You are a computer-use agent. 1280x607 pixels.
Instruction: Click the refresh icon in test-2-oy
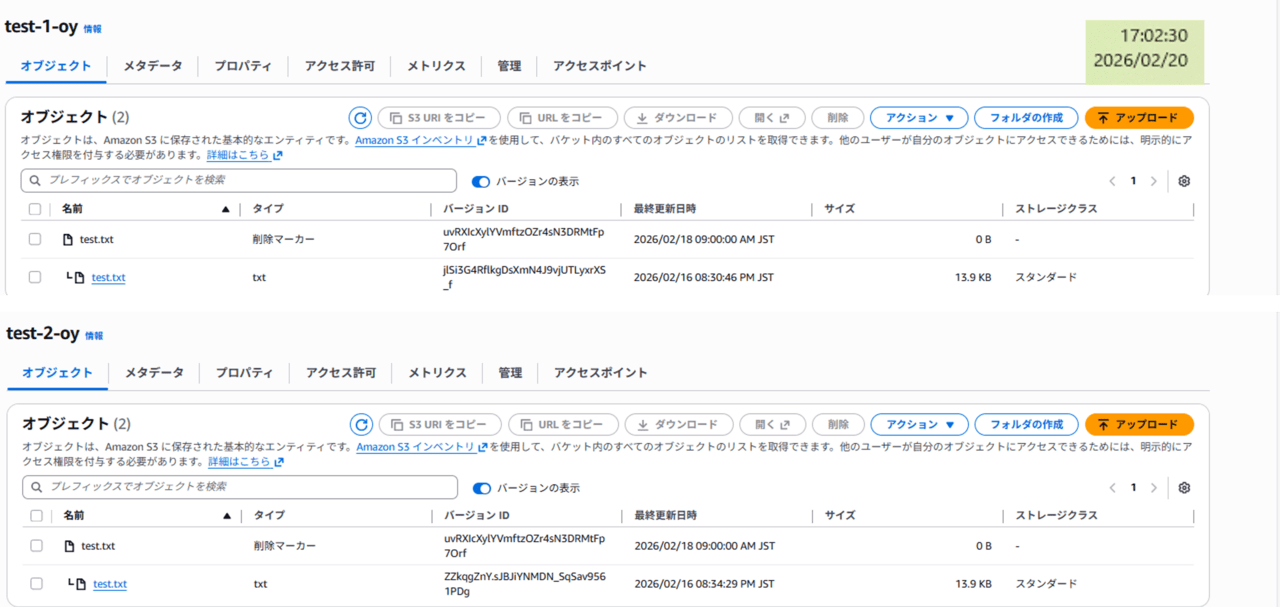(x=361, y=424)
